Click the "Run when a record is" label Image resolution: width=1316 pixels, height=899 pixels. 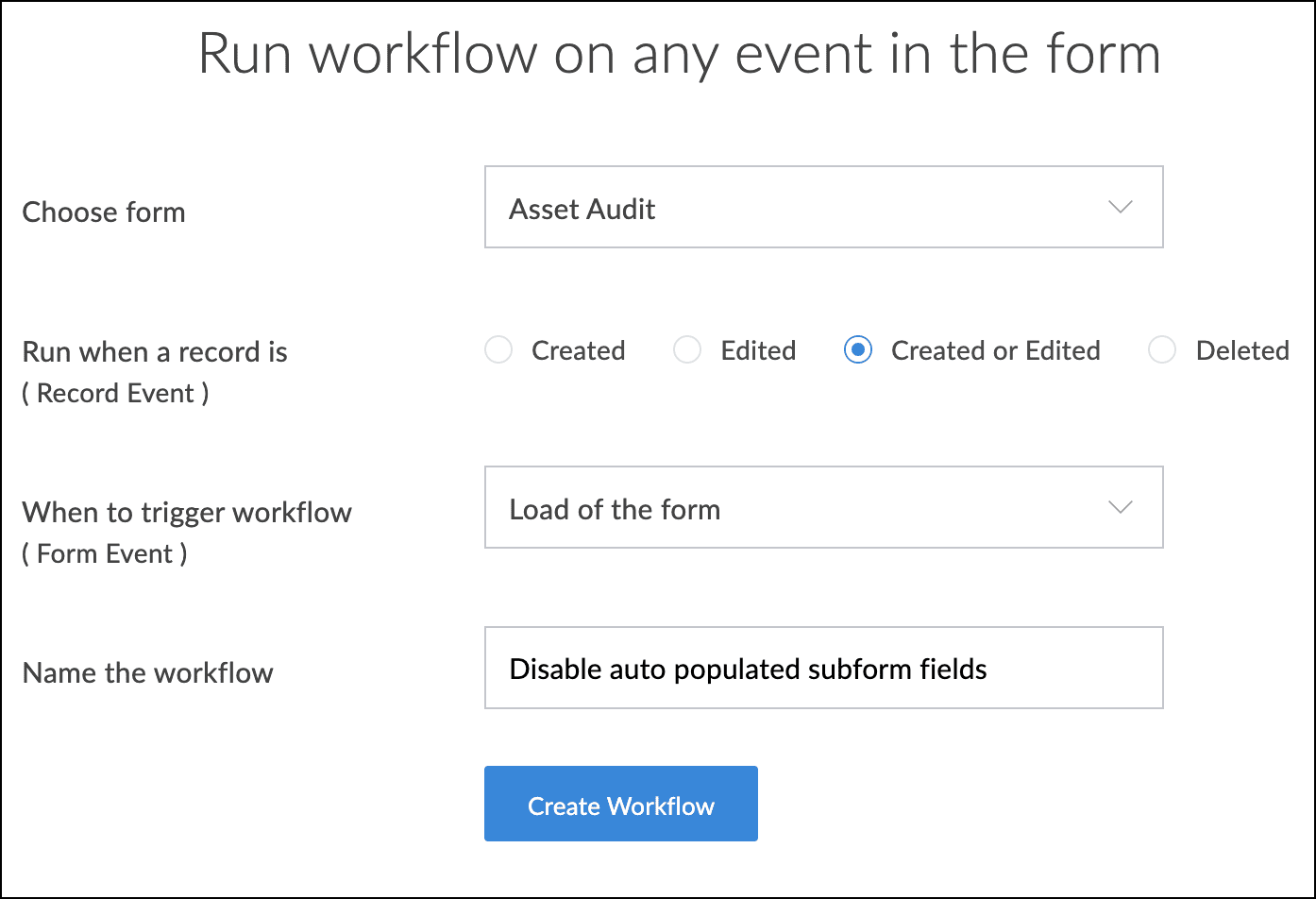(155, 352)
